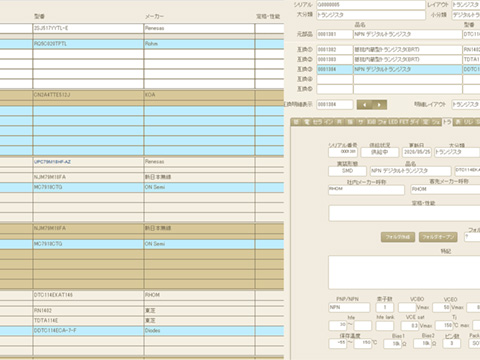The image size is (480, 360).
Task: Select the DDTC114ECA-7-F Diodes row
Action: [142, 331]
